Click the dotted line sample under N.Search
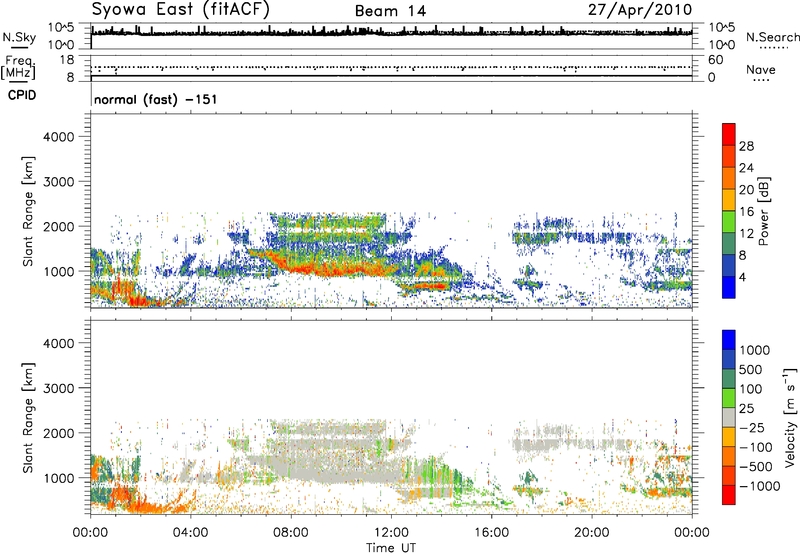 point(773,48)
